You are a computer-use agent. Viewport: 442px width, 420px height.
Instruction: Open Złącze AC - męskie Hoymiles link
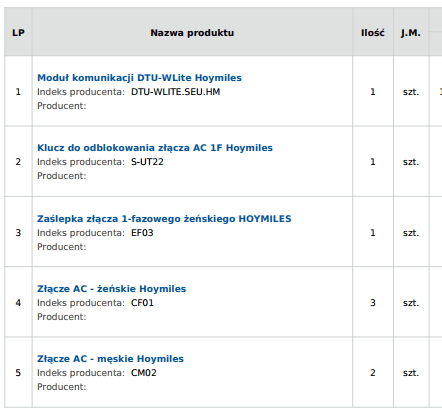(110, 359)
